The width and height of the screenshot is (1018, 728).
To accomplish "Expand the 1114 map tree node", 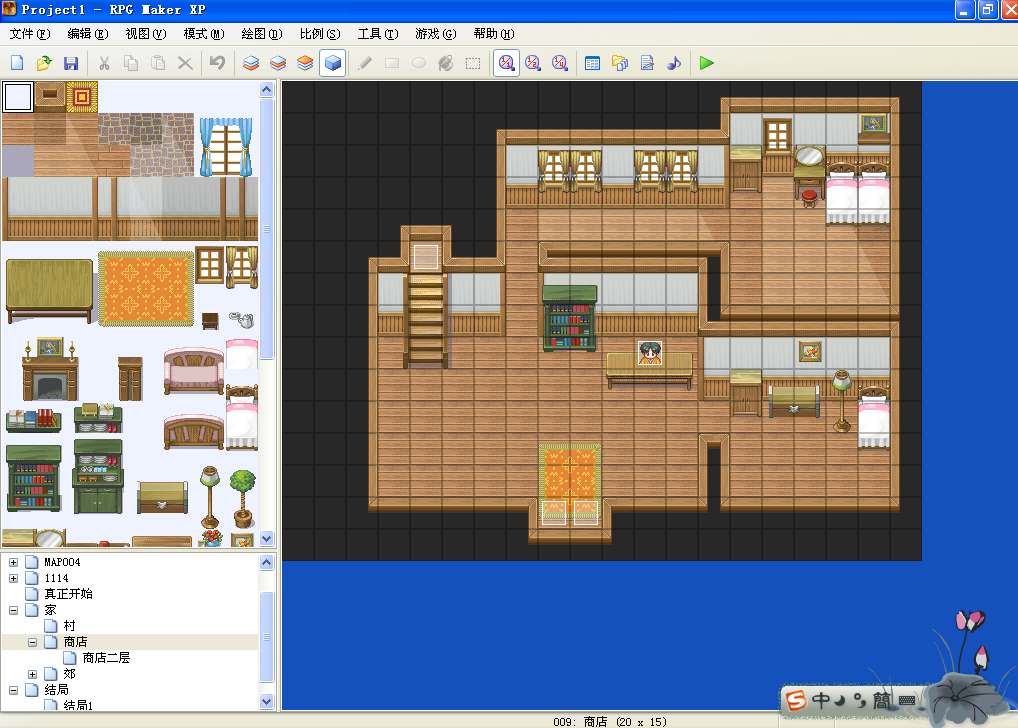I will 14,578.
